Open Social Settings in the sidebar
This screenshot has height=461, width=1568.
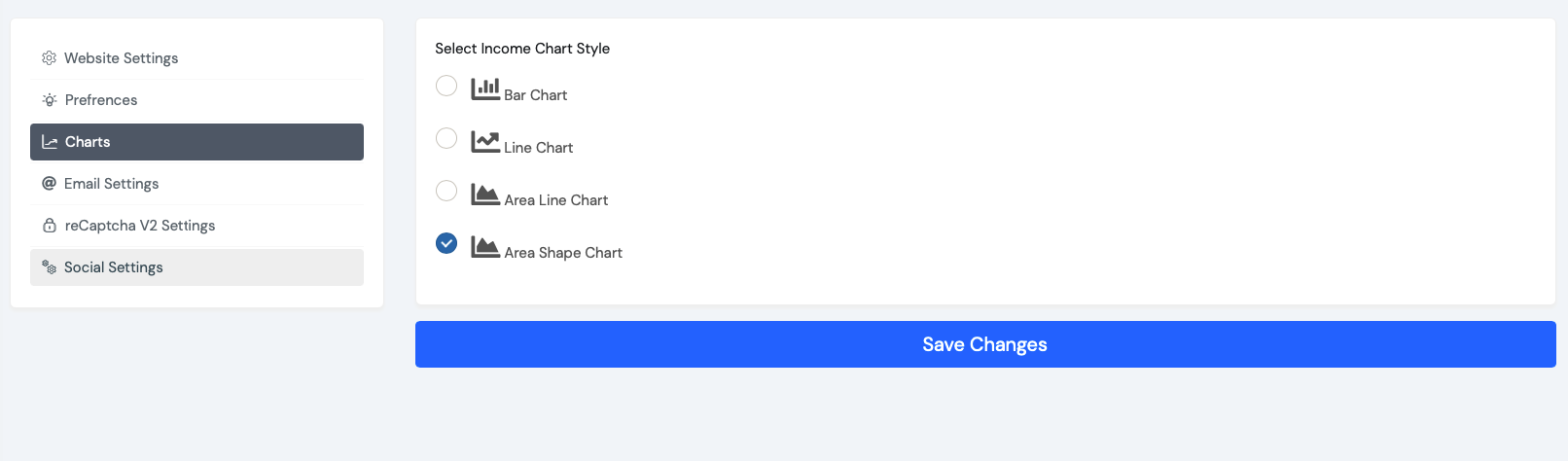pos(196,267)
